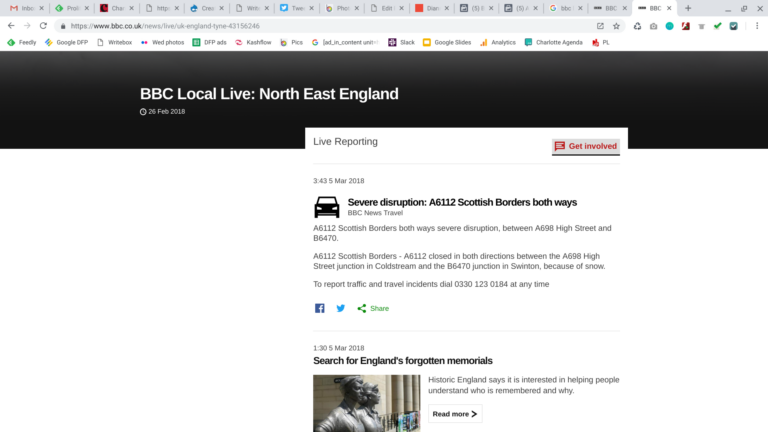Click the browser forward arrow

27,26
